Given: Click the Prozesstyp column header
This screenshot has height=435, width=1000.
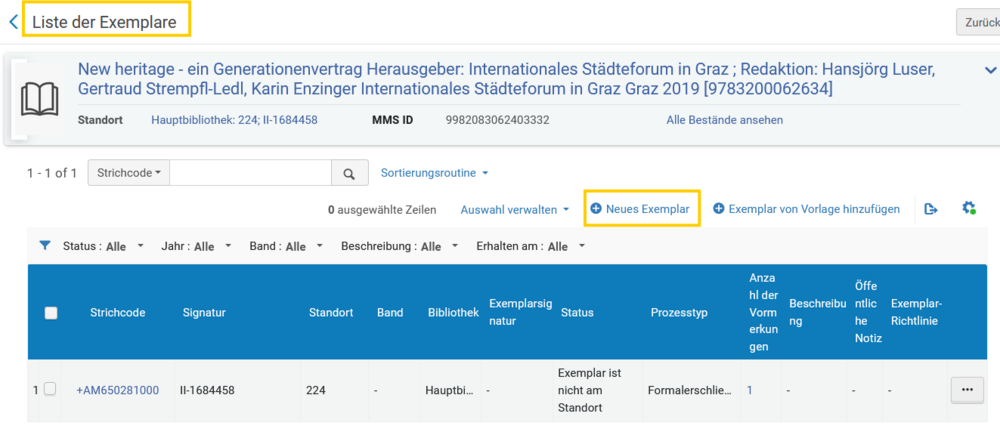Looking at the screenshot, I should [x=679, y=313].
